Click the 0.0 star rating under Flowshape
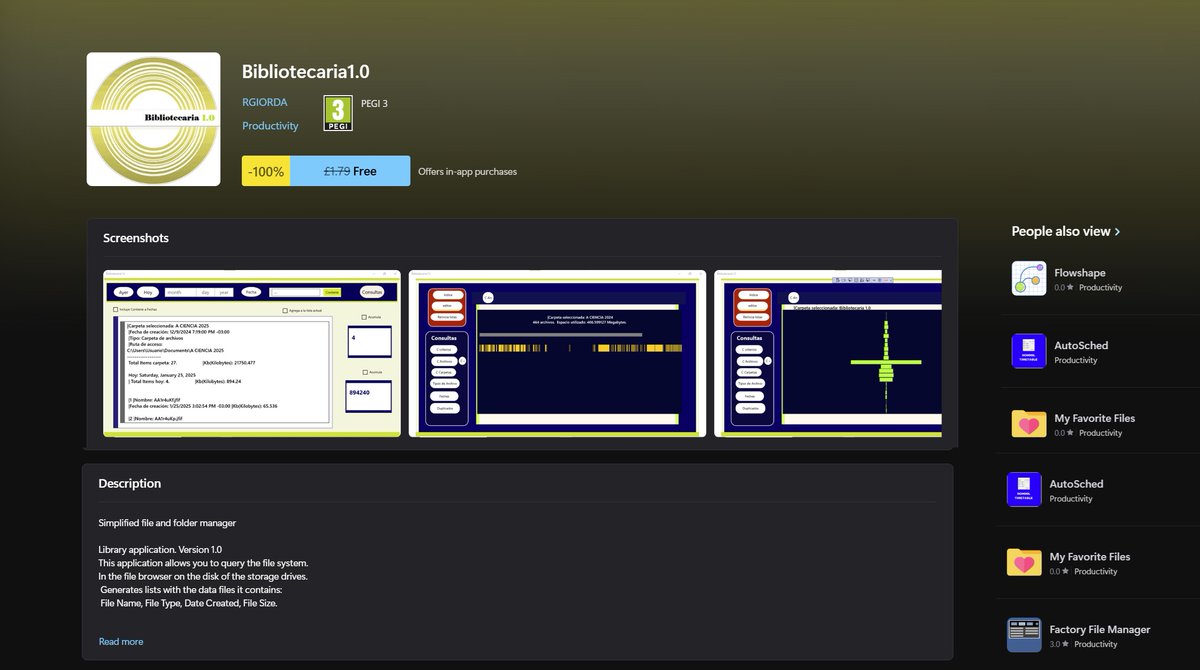The width and height of the screenshot is (1200, 670). 1064,287
